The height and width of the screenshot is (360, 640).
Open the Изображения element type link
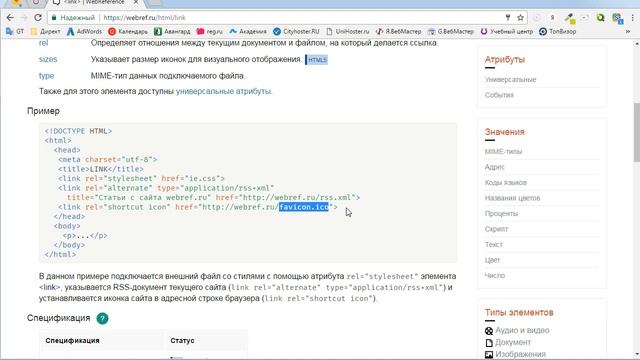[520, 354]
